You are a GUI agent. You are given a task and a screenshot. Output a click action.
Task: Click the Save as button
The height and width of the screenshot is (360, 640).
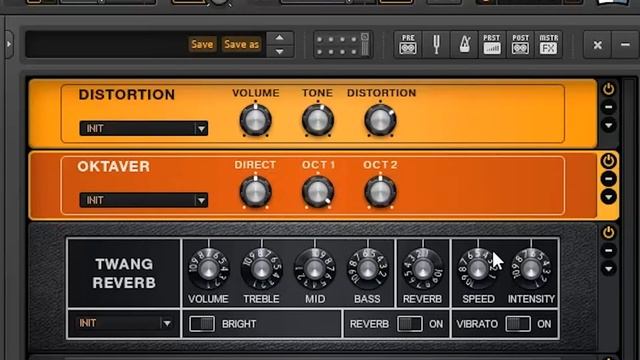[242, 44]
